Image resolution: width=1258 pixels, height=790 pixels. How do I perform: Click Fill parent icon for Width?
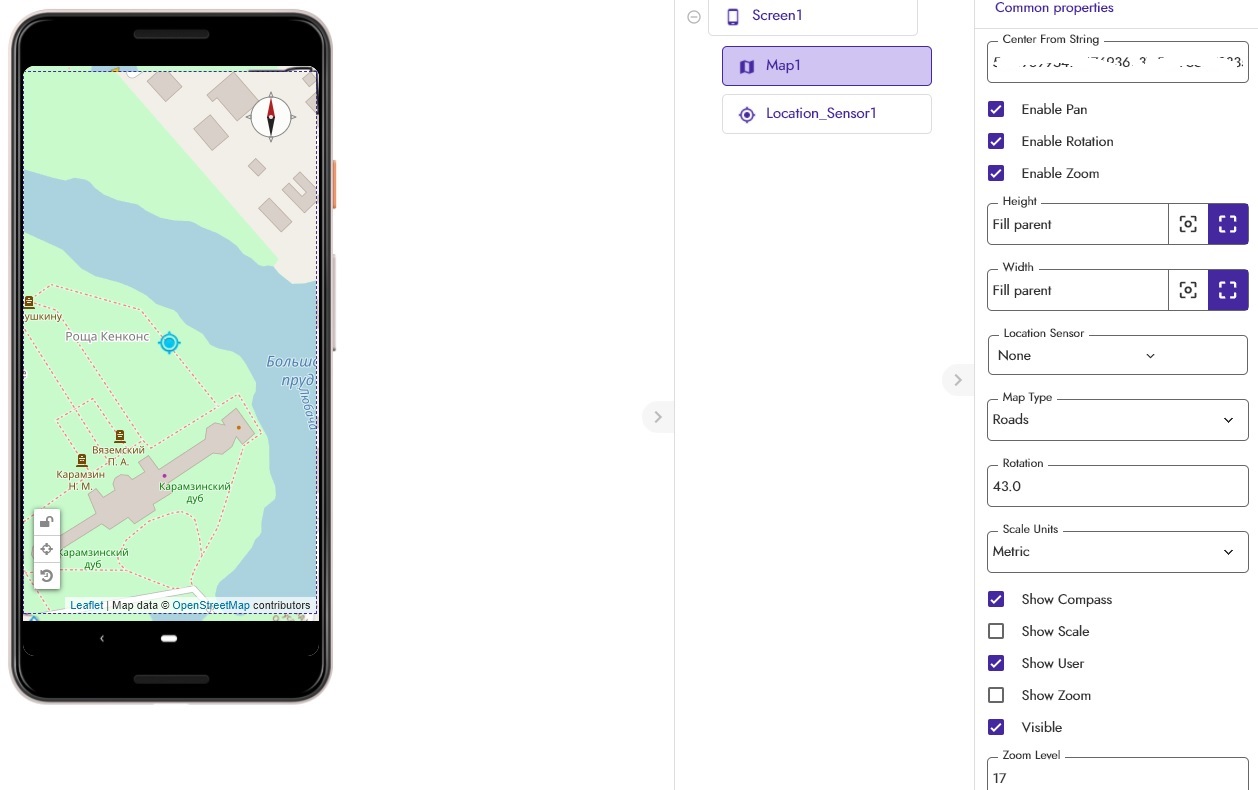point(1228,290)
